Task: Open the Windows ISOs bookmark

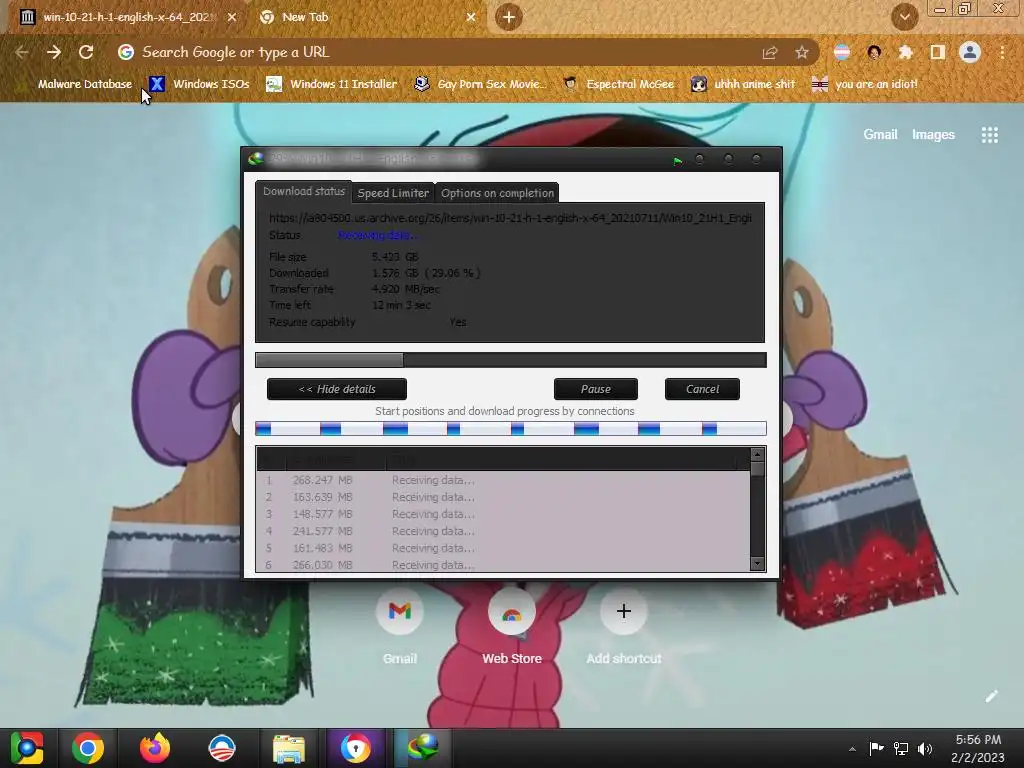Action: pyautogui.click(x=199, y=84)
